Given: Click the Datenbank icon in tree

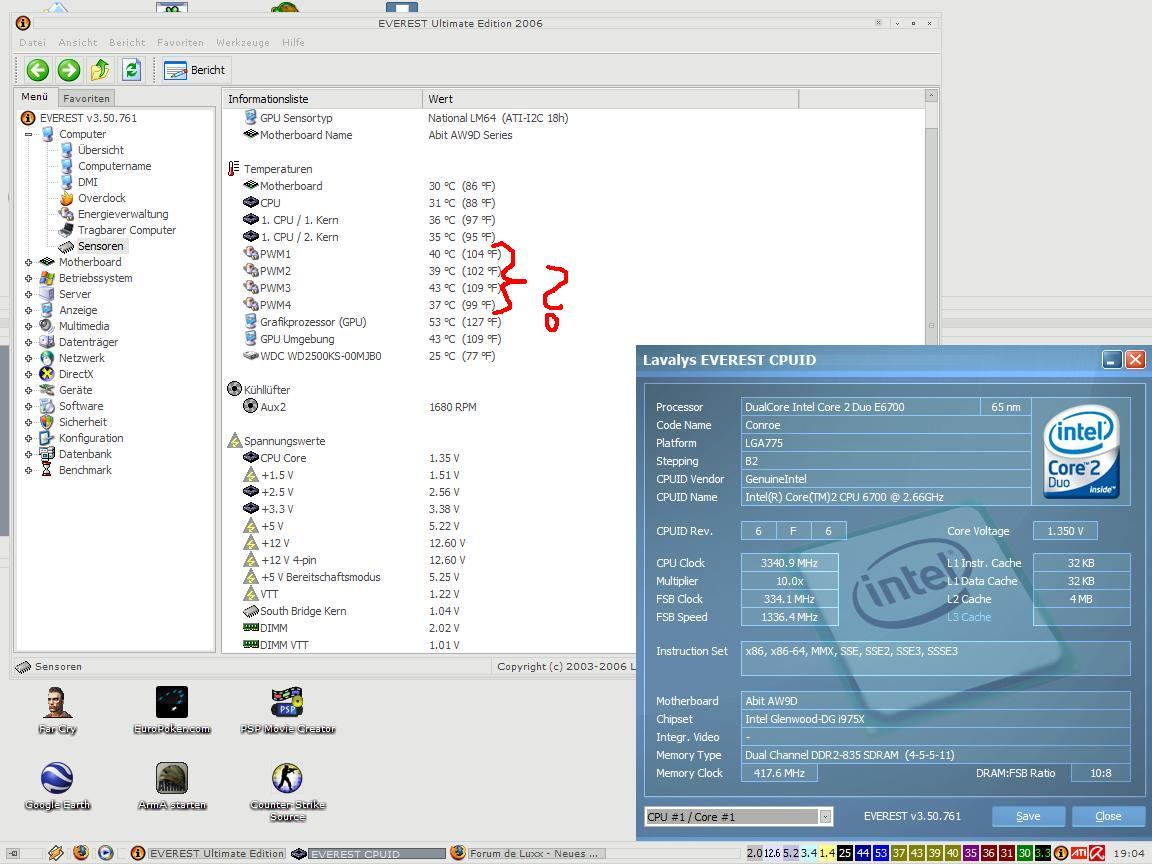Looking at the screenshot, I should click(x=47, y=454).
